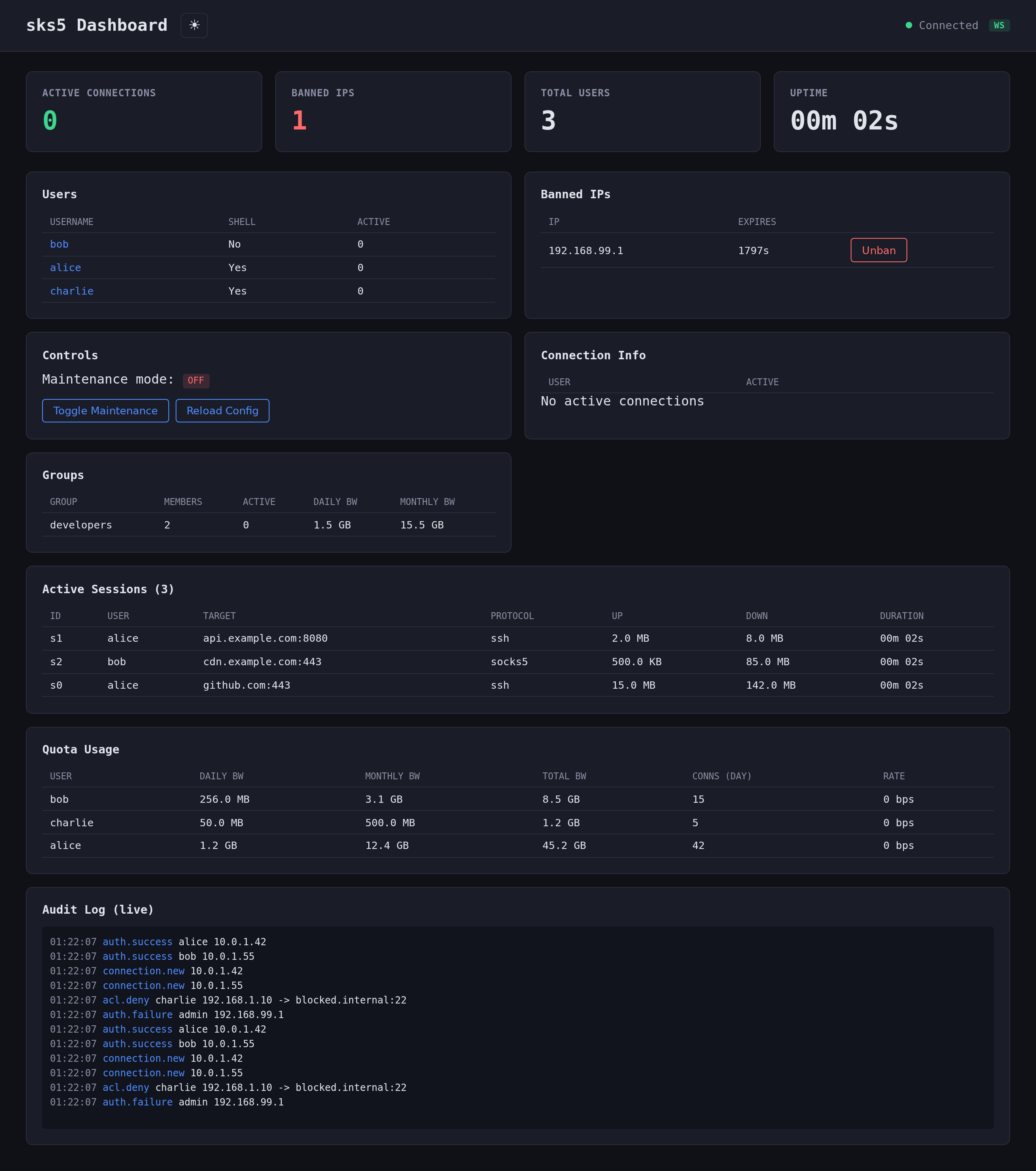Click the Maintenance mode OFF badge
Screen dimensions: 1036x1171
(x=195, y=380)
